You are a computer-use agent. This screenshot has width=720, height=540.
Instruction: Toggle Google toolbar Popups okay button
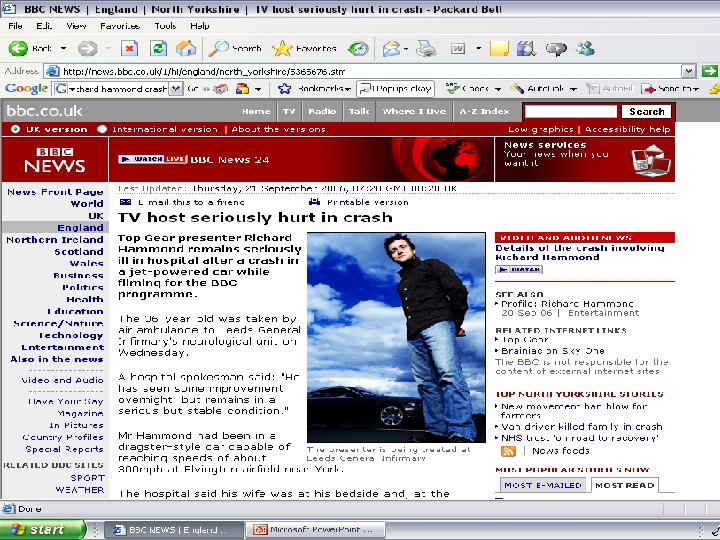[397, 89]
